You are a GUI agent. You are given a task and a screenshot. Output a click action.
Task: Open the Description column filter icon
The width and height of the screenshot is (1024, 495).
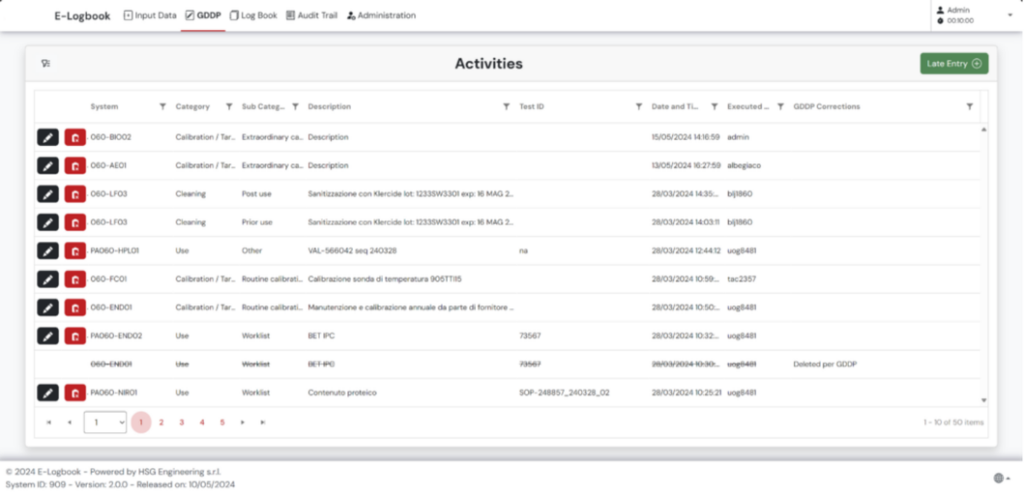(506, 106)
